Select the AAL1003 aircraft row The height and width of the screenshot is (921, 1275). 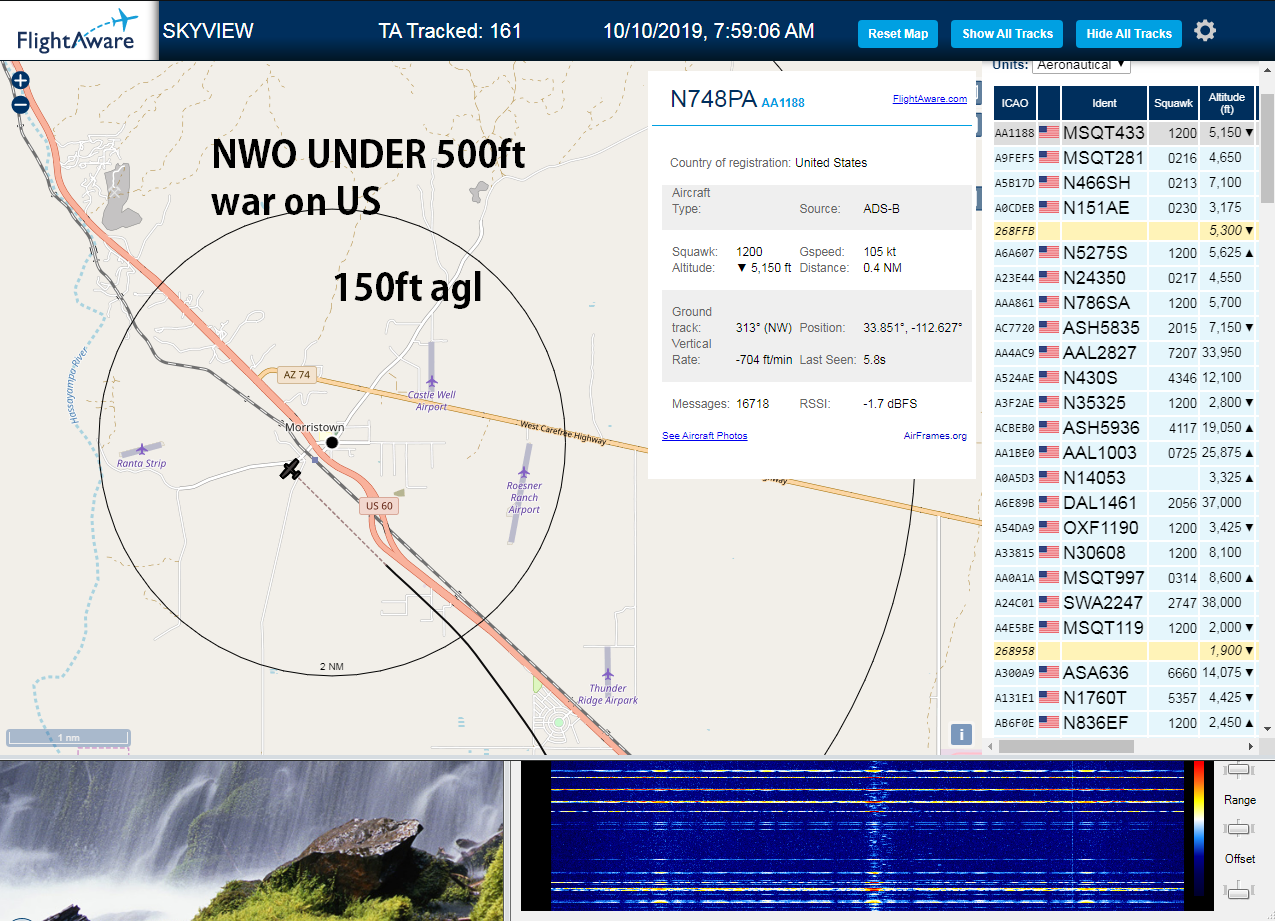1125,452
